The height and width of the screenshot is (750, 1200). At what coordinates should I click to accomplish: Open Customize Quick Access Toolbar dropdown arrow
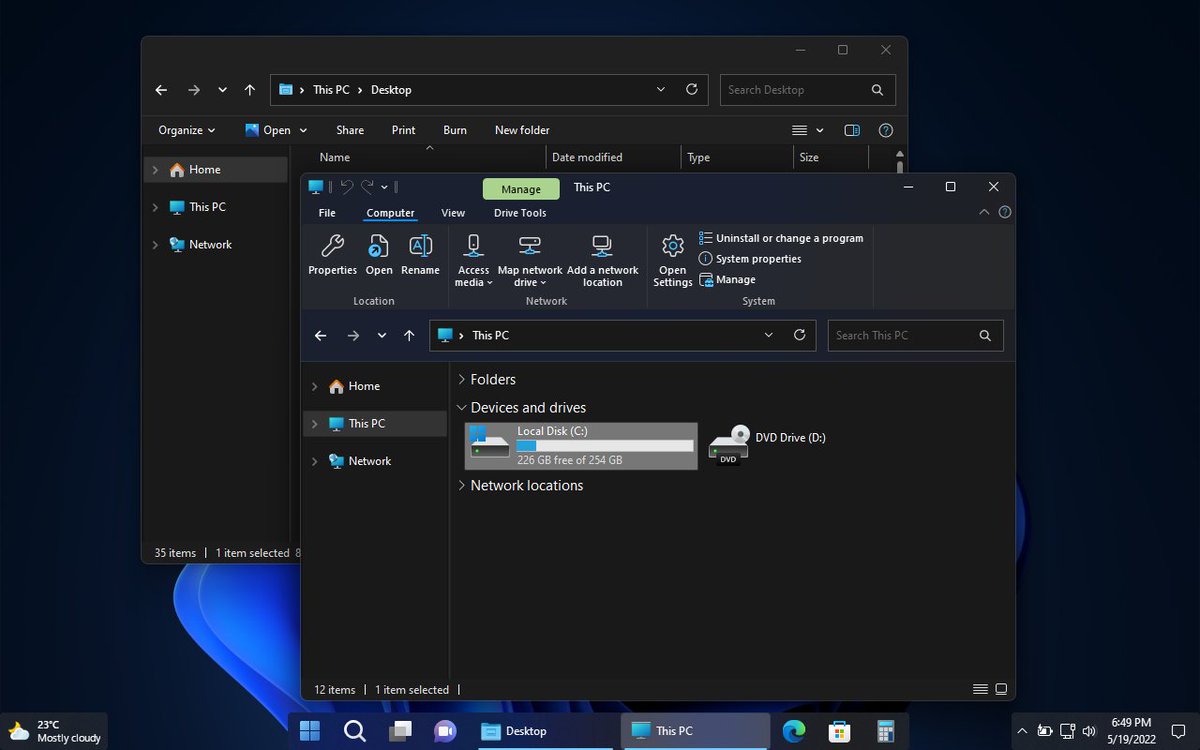[x=385, y=187]
